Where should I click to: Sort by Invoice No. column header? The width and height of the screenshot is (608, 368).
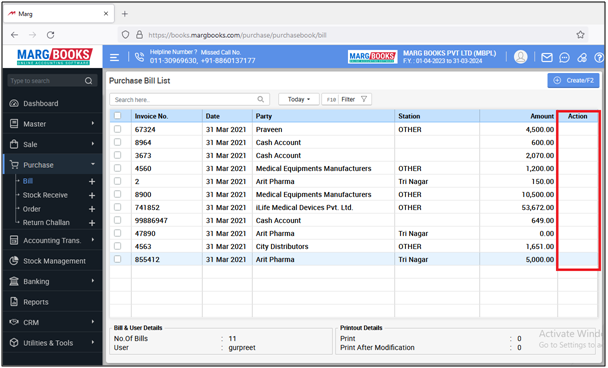151,116
